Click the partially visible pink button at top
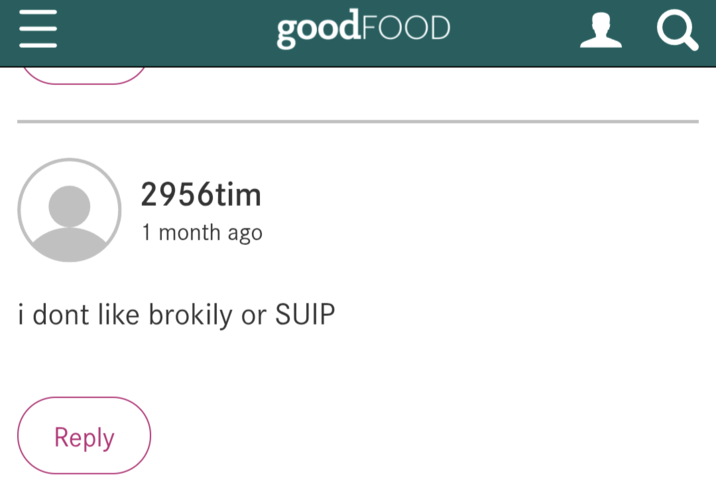The width and height of the screenshot is (716, 493). click(84, 74)
